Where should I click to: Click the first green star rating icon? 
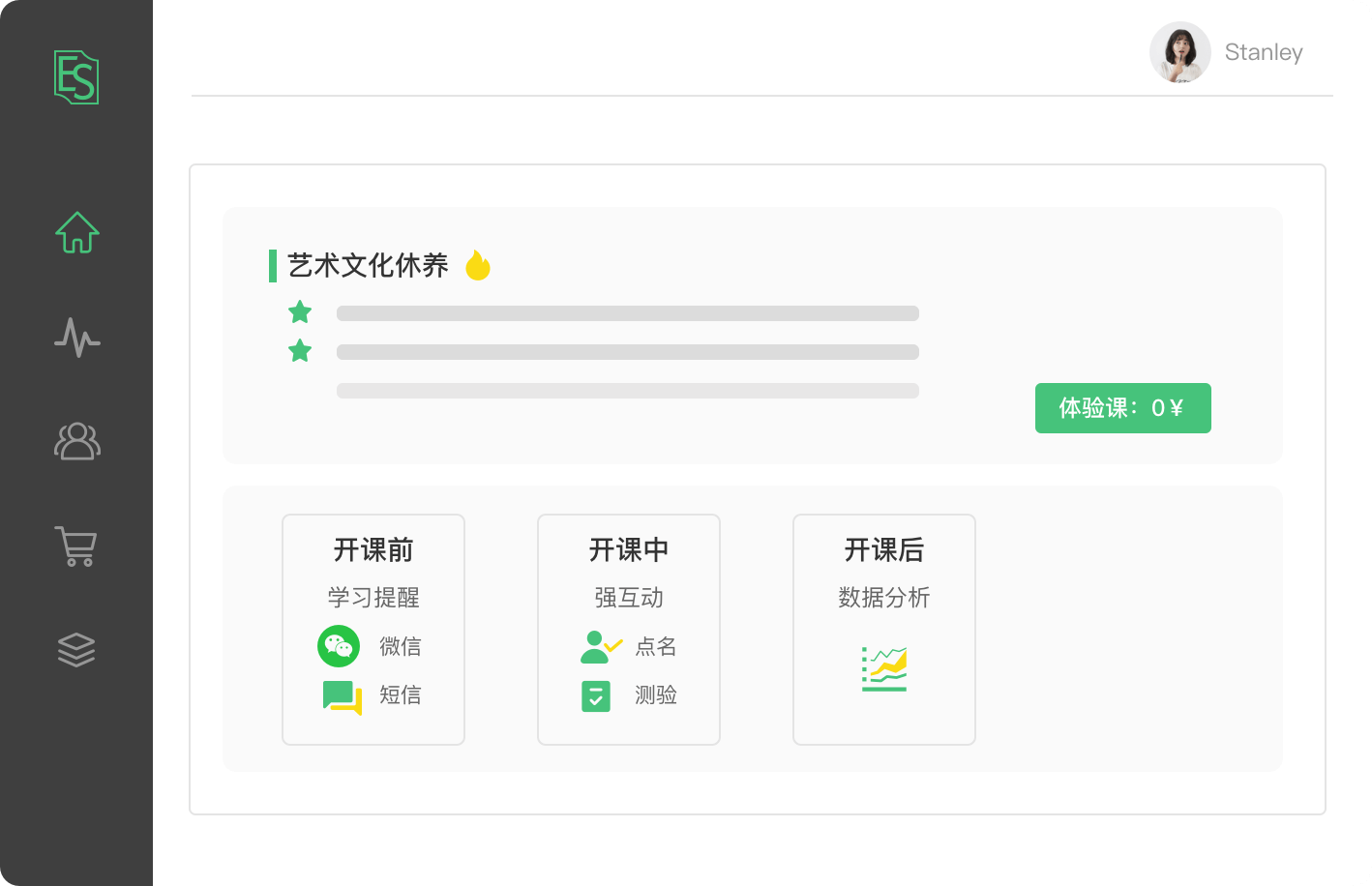[299, 311]
